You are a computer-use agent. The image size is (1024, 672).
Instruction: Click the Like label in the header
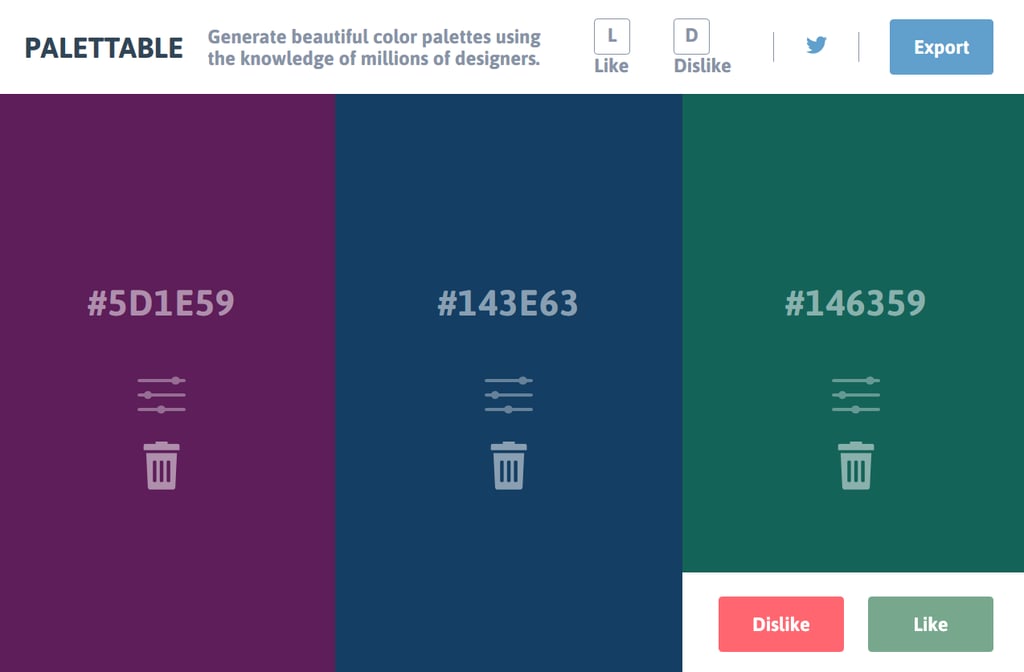pos(611,66)
